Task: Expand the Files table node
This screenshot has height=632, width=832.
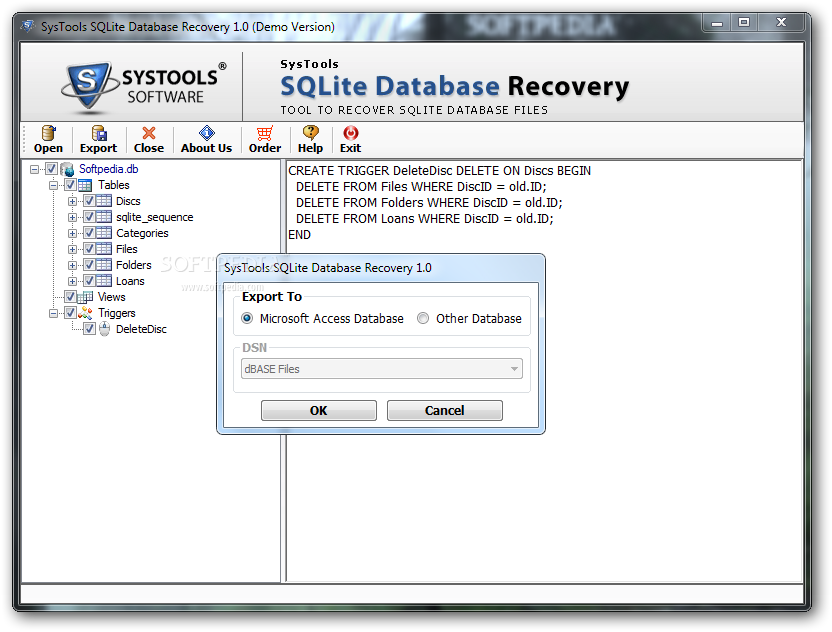Action: [x=72, y=249]
